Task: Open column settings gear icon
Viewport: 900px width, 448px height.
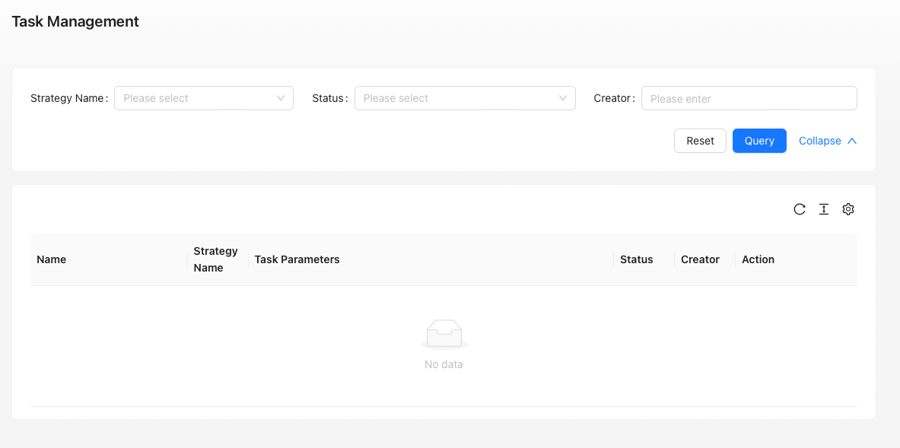Action: click(848, 209)
